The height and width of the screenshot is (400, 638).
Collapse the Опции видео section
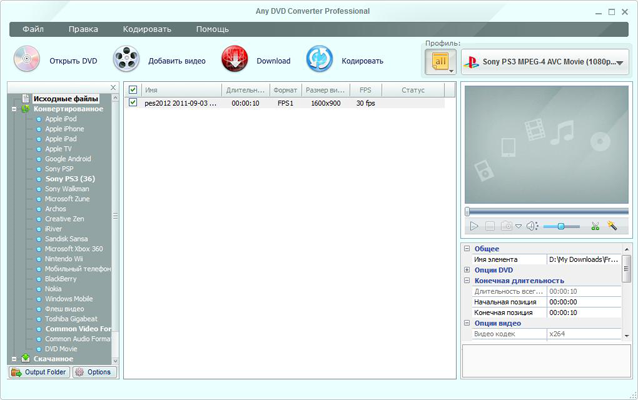pos(467,323)
